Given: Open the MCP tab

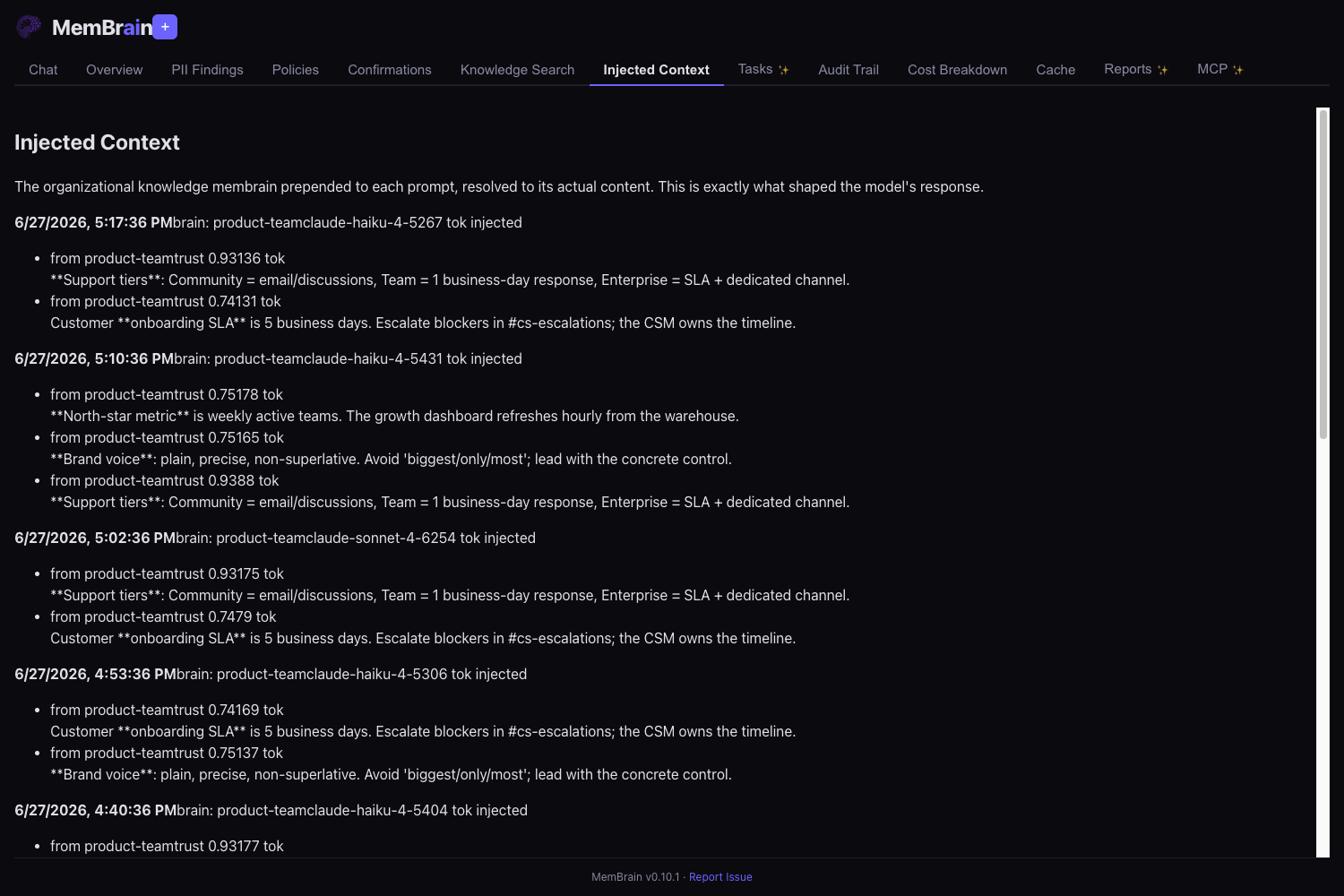Looking at the screenshot, I should point(1220,70).
